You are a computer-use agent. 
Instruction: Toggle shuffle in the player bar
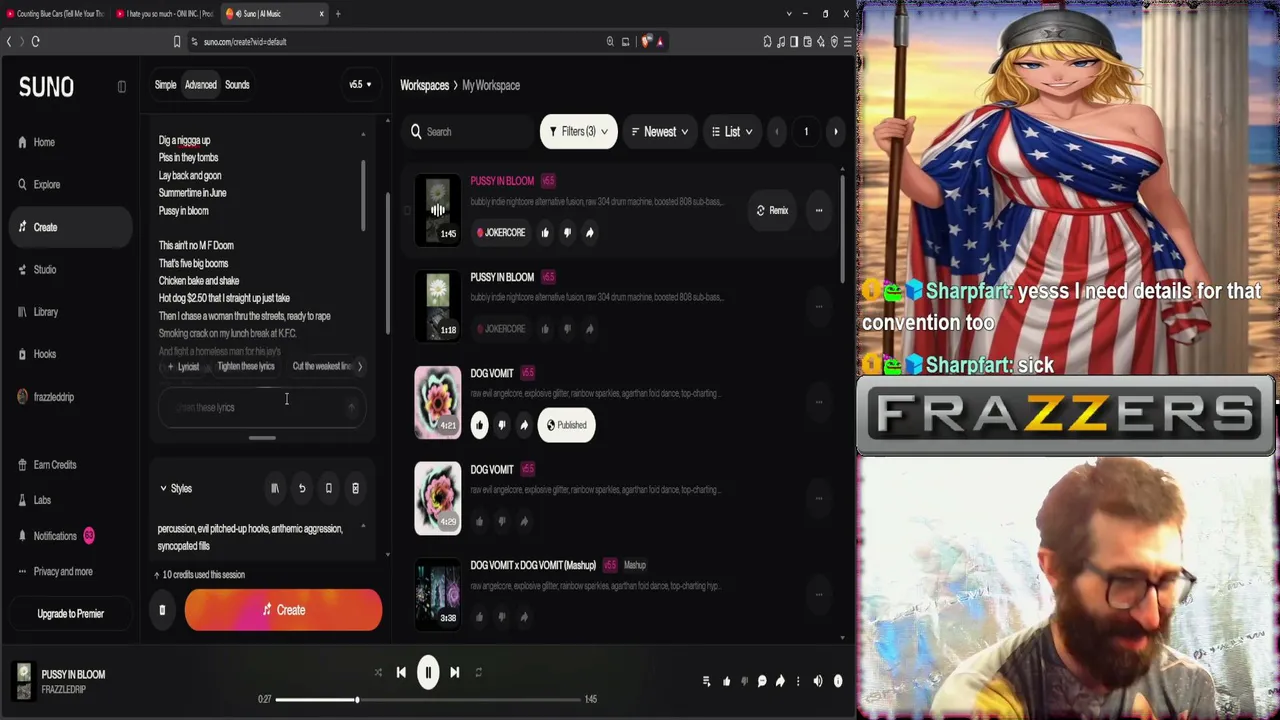point(378,672)
